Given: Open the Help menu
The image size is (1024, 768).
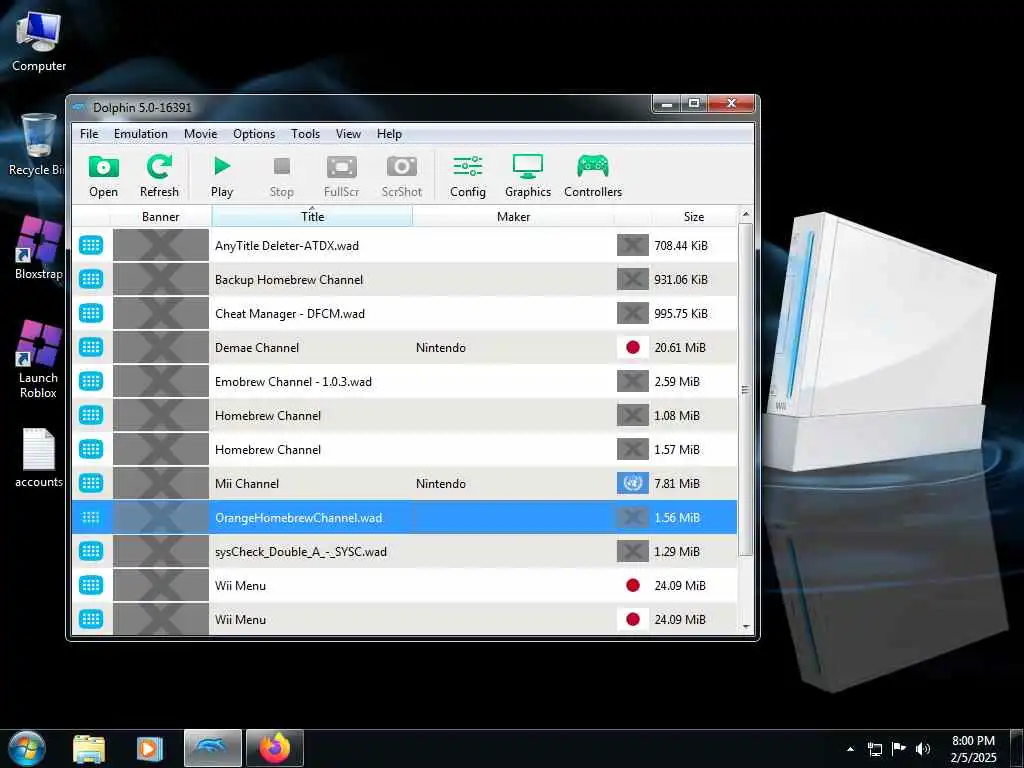Looking at the screenshot, I should point(389,134).
